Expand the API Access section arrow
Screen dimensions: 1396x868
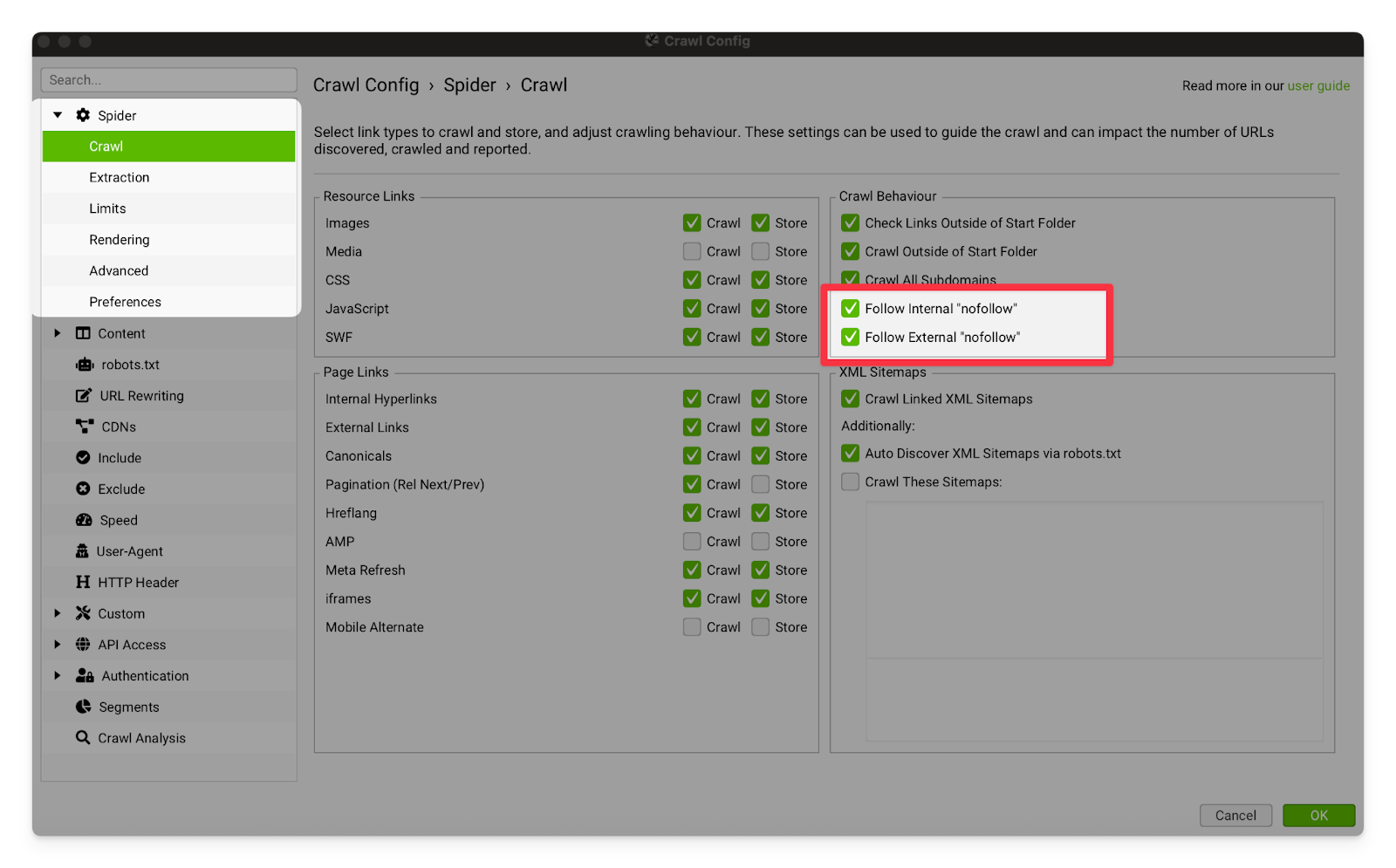[58, 645]
